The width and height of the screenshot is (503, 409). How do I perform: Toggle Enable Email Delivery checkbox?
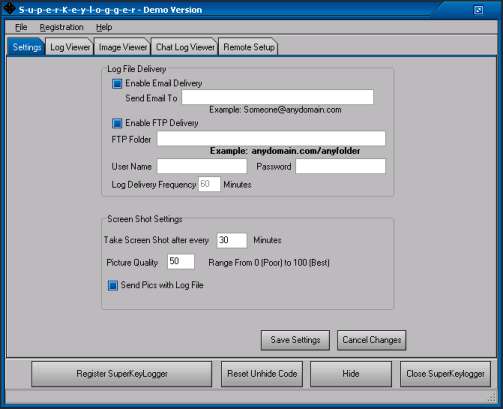coord(117,84)
